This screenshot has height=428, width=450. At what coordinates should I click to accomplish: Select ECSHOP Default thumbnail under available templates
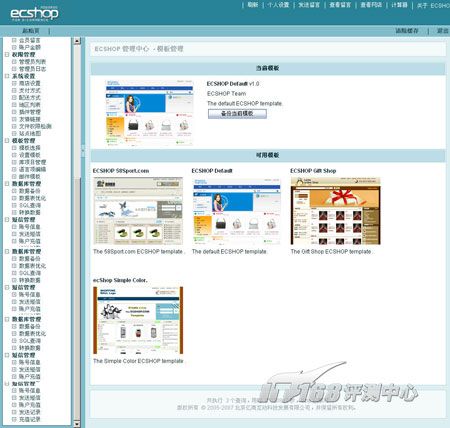(x=236, y=211)
